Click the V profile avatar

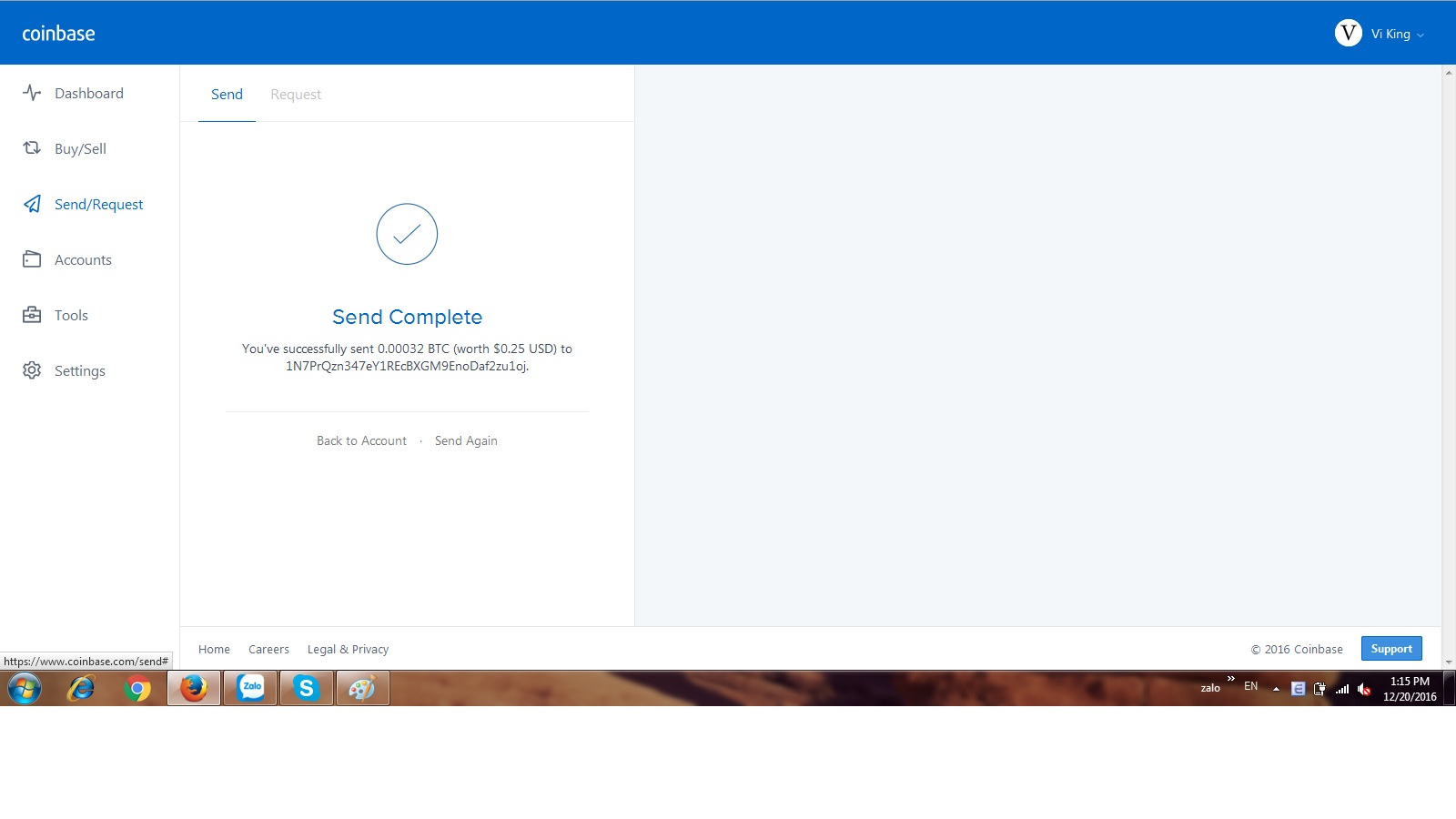1348,34
